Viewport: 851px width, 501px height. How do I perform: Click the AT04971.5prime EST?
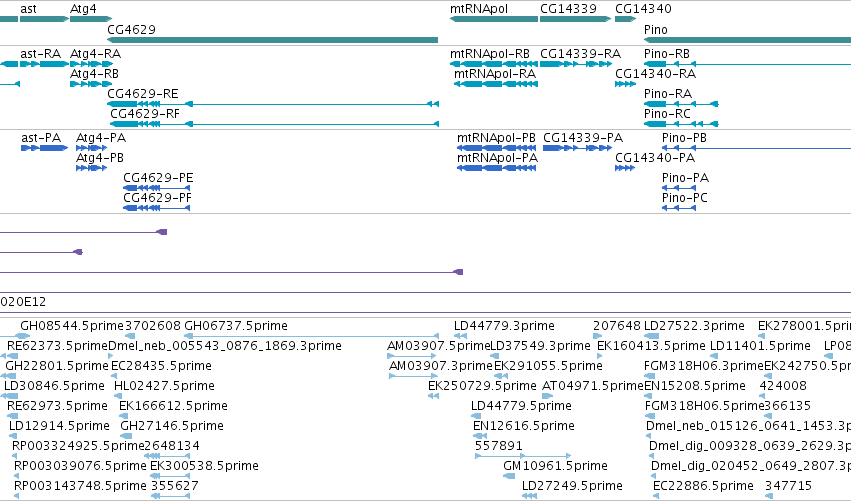tap(593, 386)
